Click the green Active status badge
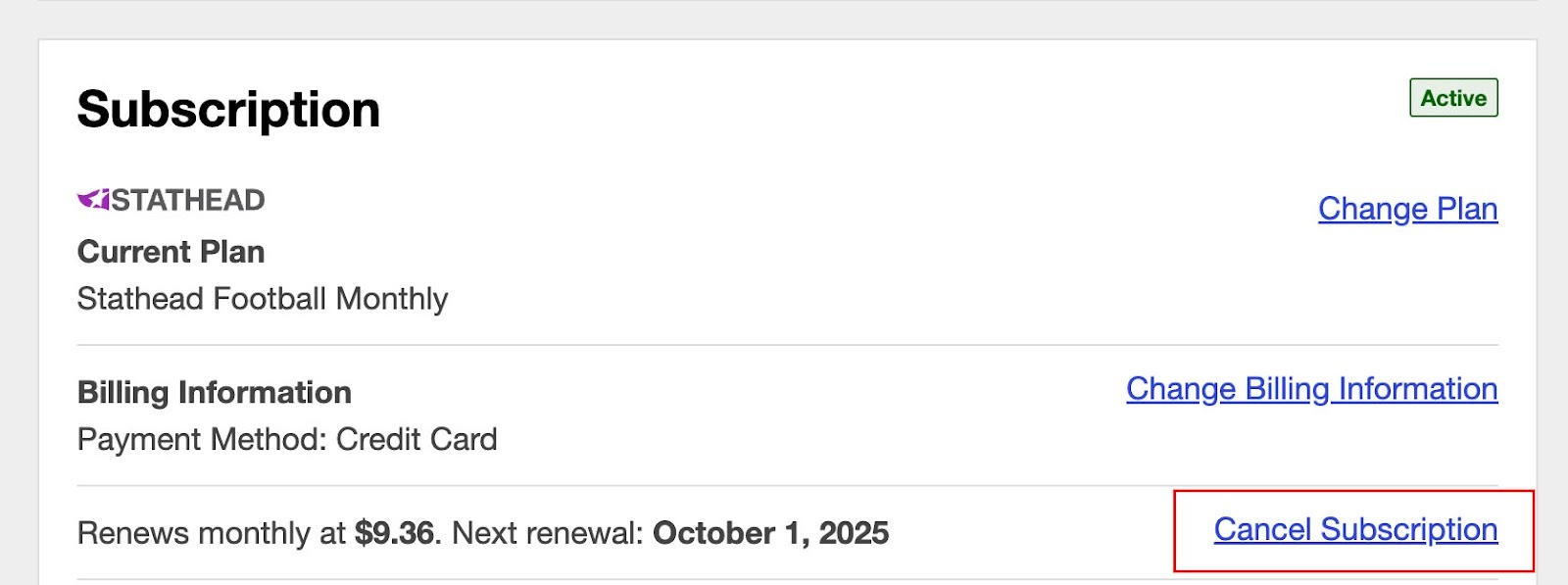The height and width of the screenshot is (585, 1568). [1453, 98]
